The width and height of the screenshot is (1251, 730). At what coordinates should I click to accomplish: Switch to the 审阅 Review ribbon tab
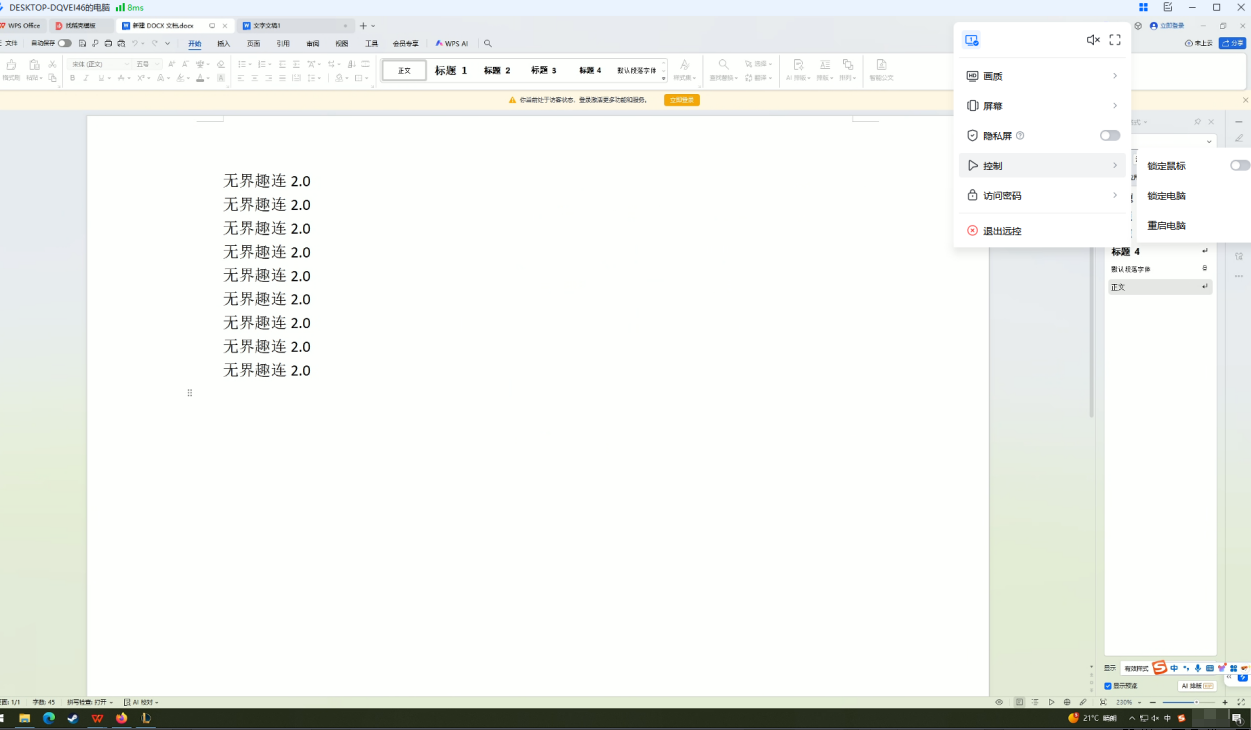point(313,43)
